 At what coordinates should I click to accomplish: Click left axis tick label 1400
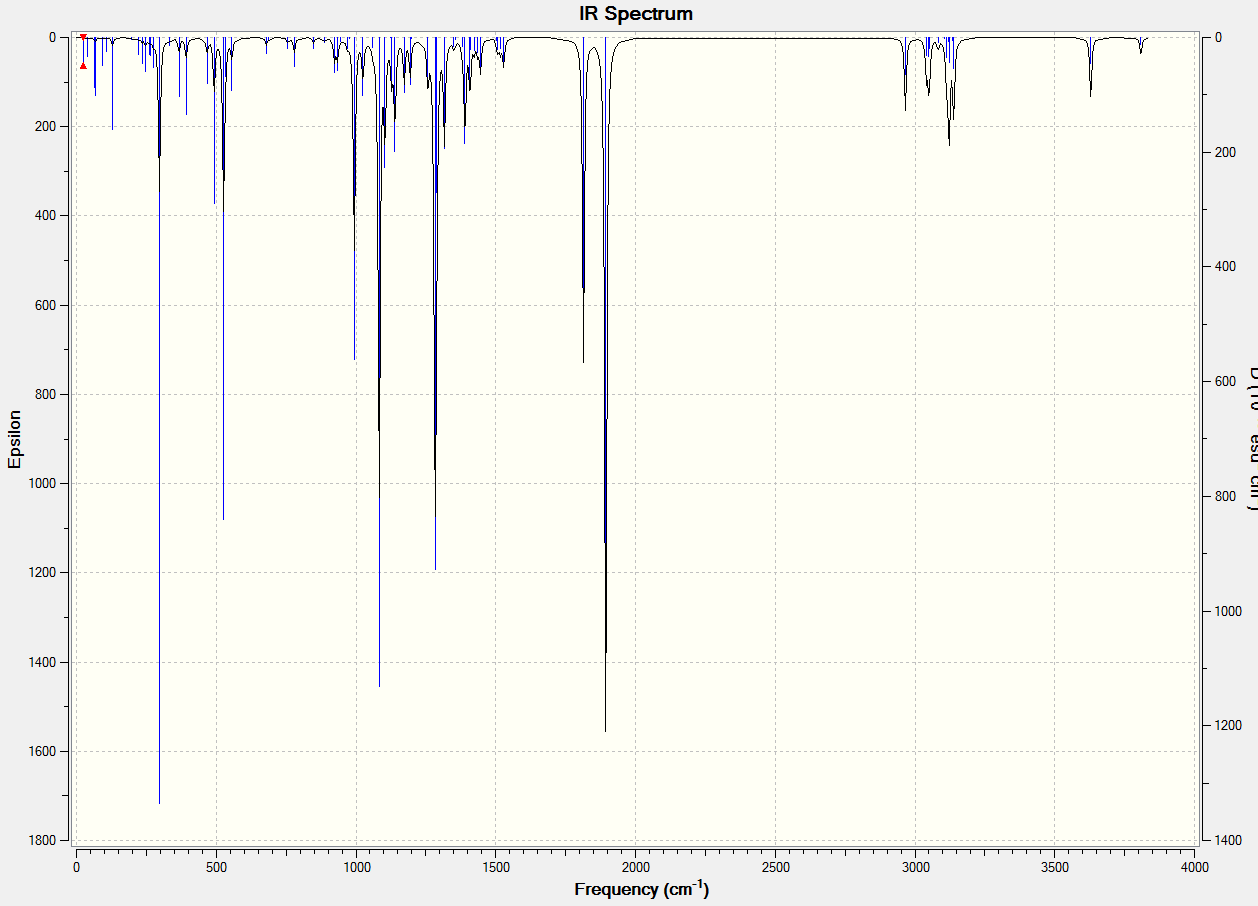point(42,662)
